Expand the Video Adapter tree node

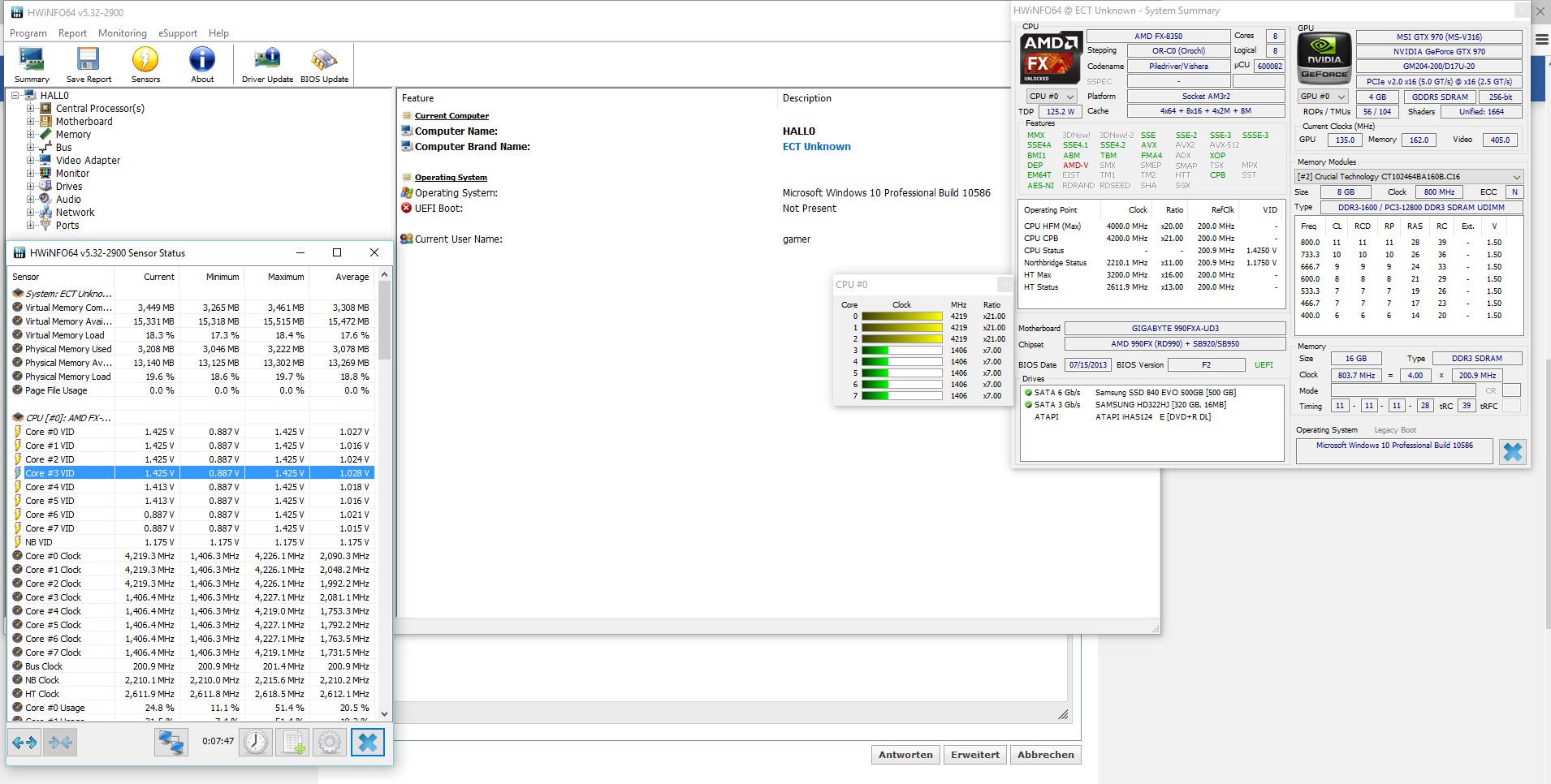[31, 161]
